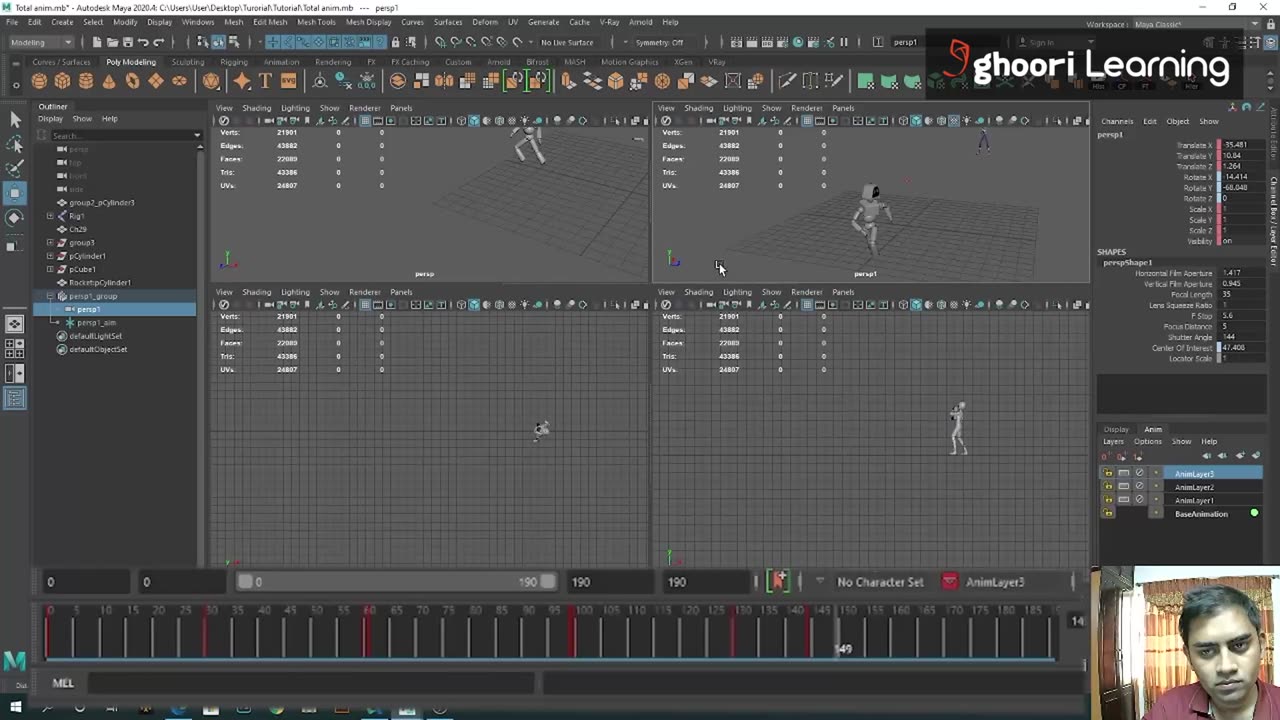Open the Object menu in Channel Box
Screen dimensions: 1280x720
click(x=1178, y=121)
